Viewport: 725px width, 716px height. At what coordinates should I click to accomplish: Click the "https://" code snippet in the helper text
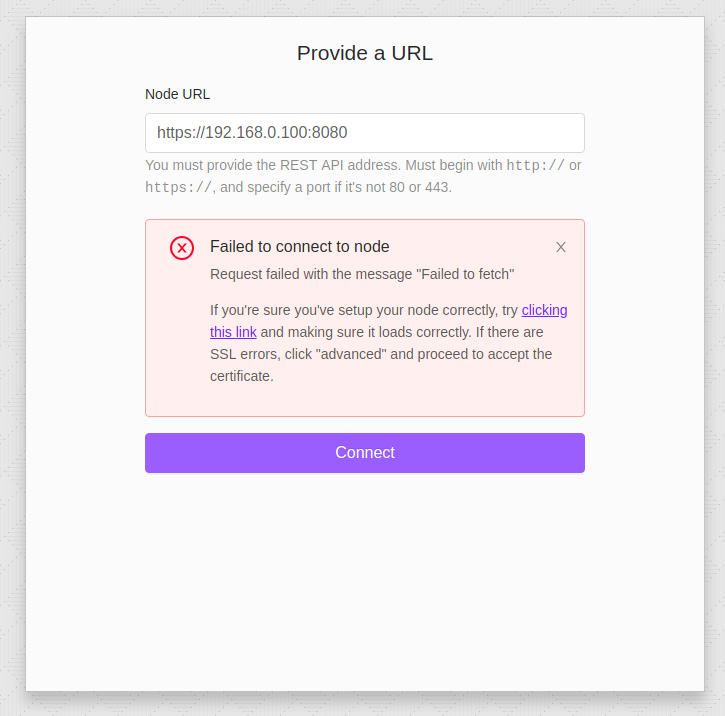coord(178,187)
